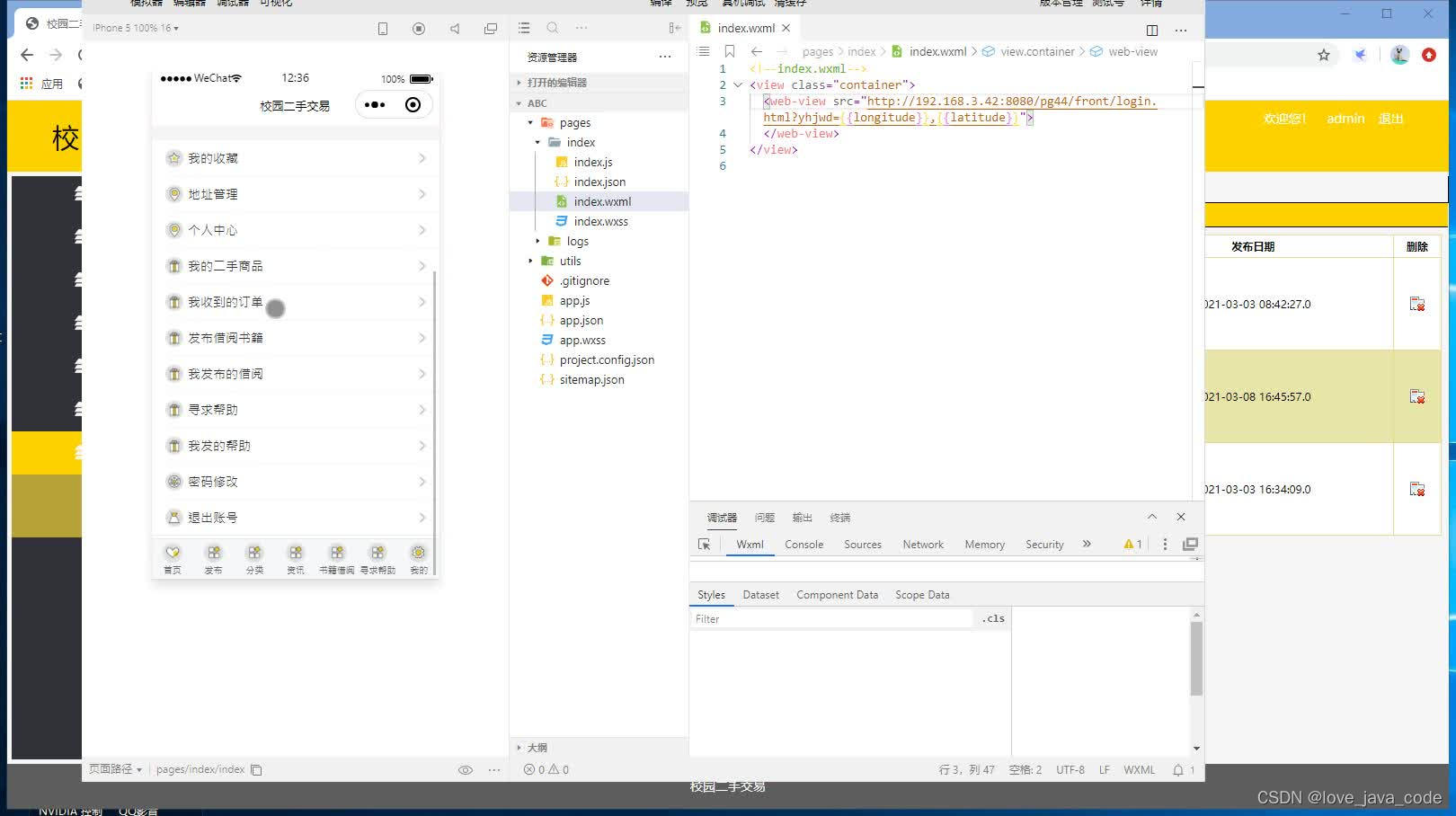Screen dimensions: 1456x816
Task: Collapse the pages folder
Action: [x=575, y=122]
